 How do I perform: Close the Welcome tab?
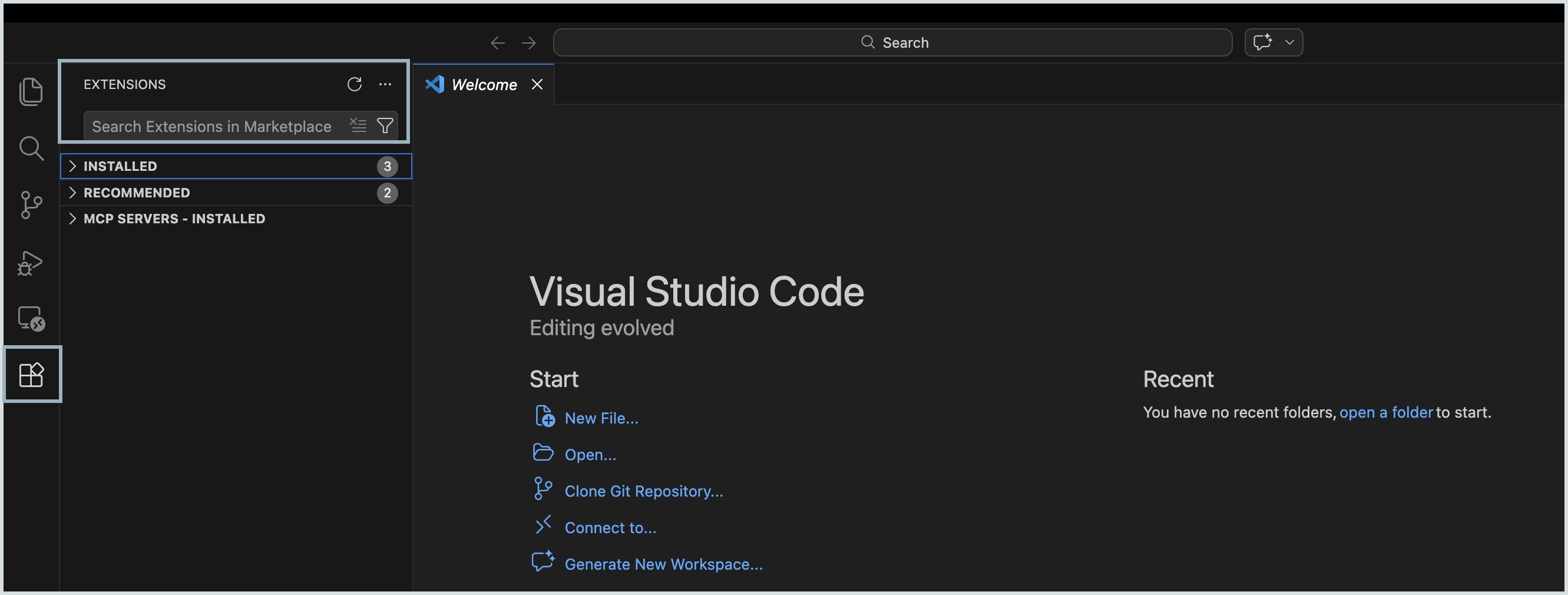(537, 84)
